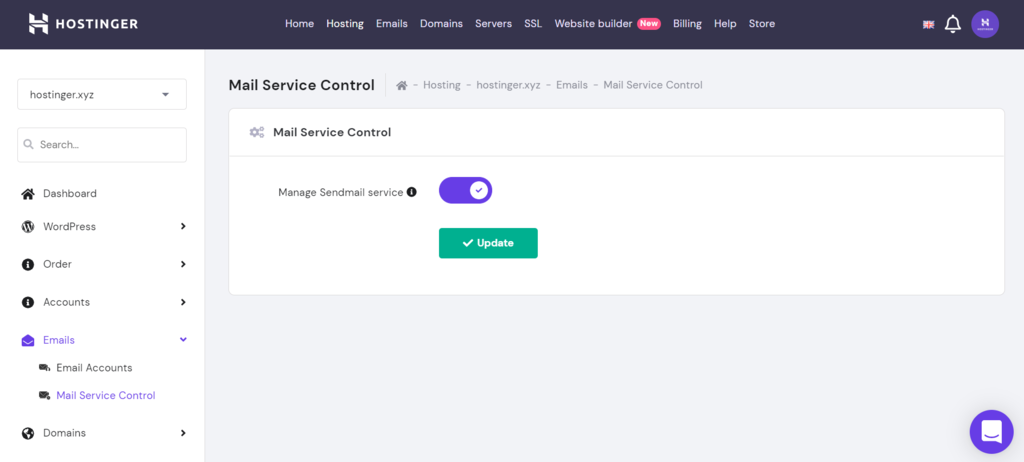Click the Email Accounts sub-item icon
Viewport: 1024px width, 462px height.
44,368
